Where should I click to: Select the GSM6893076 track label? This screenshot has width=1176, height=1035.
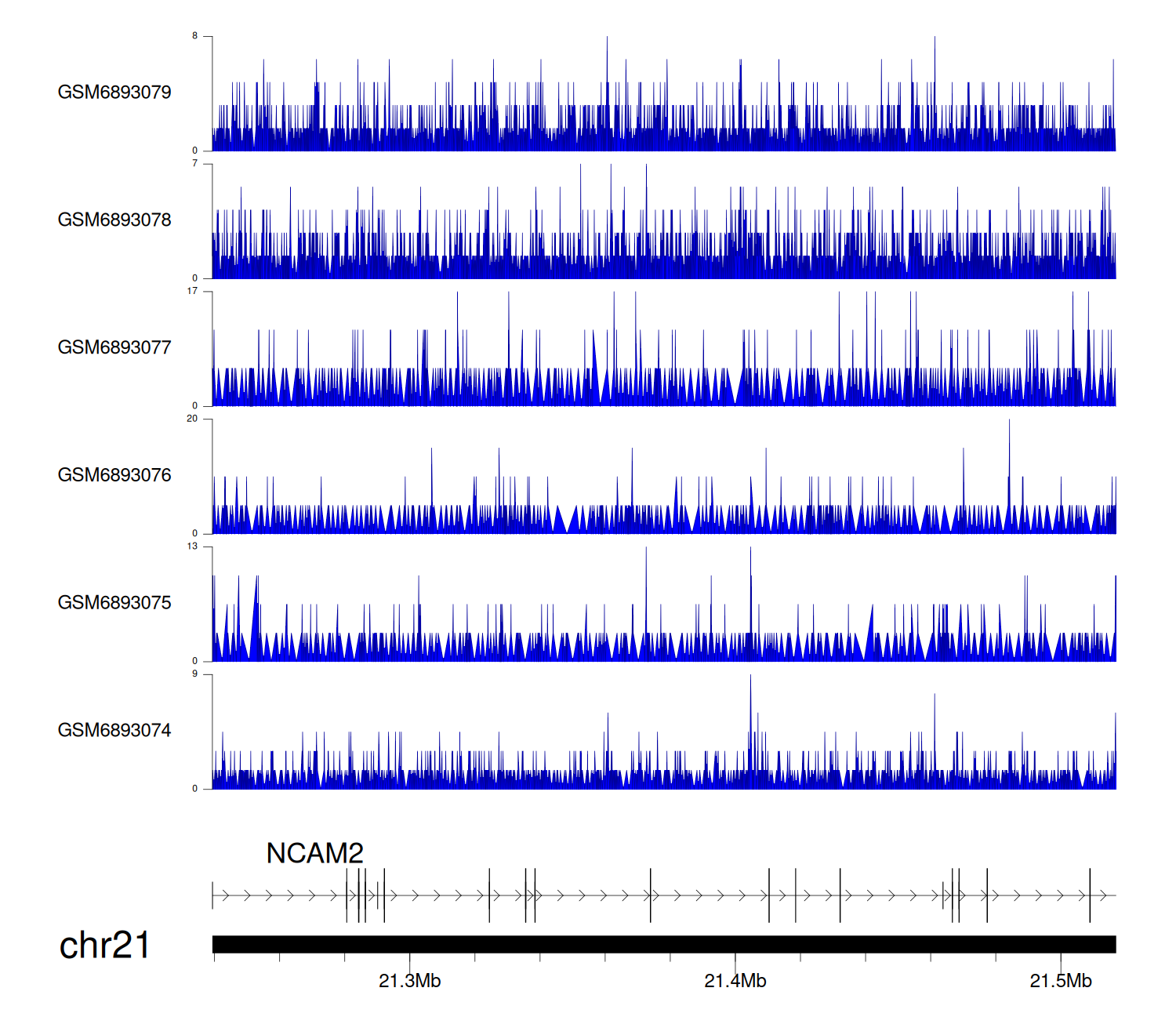pyautogui.click(x=114, y=475)
